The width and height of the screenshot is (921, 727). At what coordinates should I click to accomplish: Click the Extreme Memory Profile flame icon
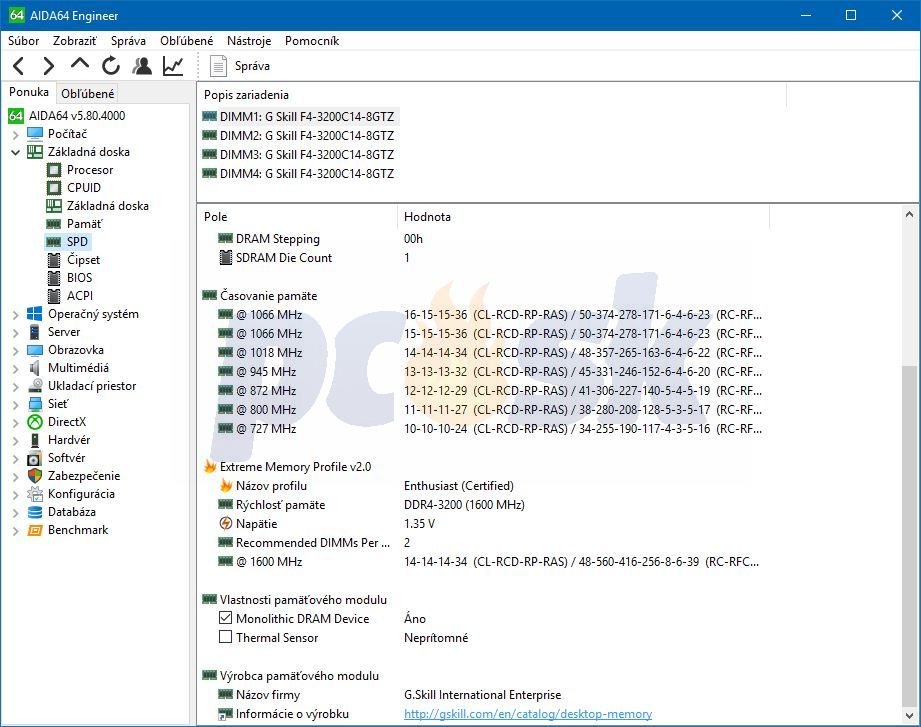[210, 466]
